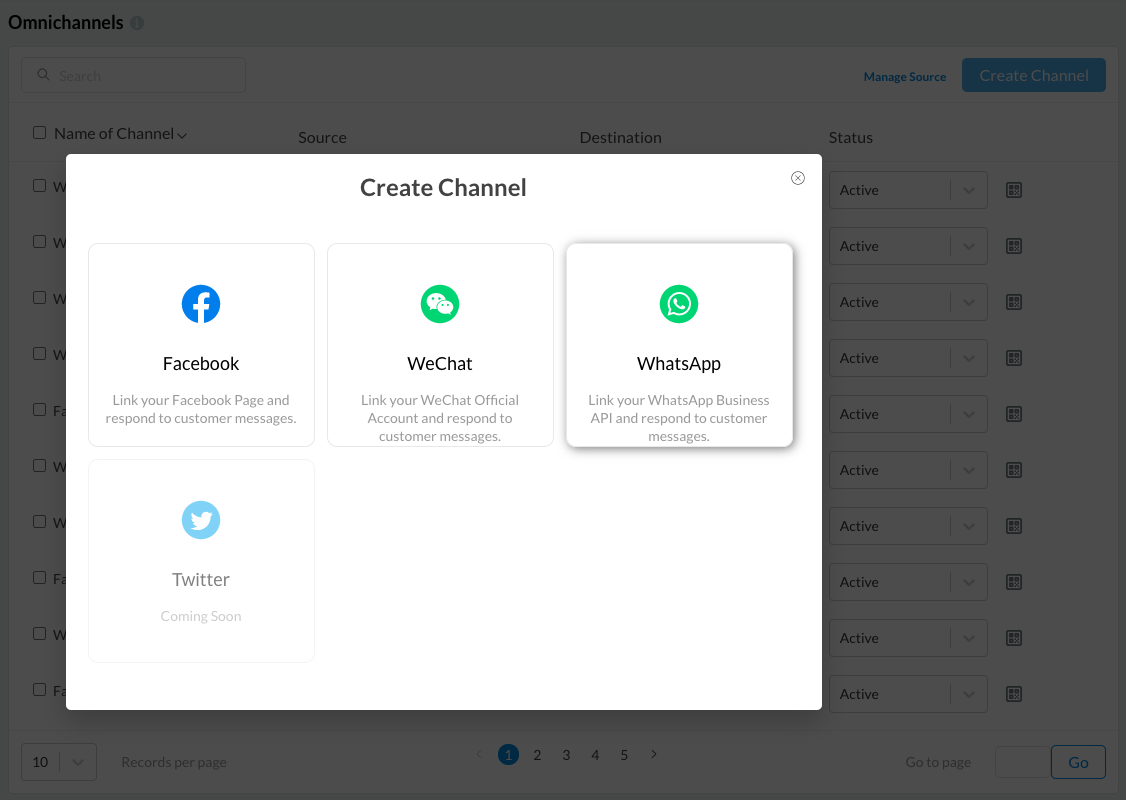Open QR code icon in sixth row
Viewport: 1126px width, 800px height.
1014,470
